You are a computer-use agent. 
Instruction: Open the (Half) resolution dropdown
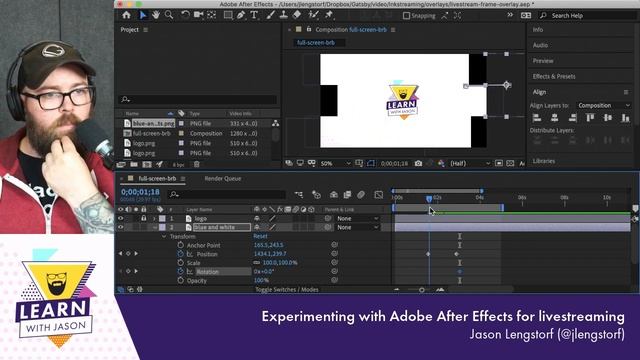click(x=470, y=163)
